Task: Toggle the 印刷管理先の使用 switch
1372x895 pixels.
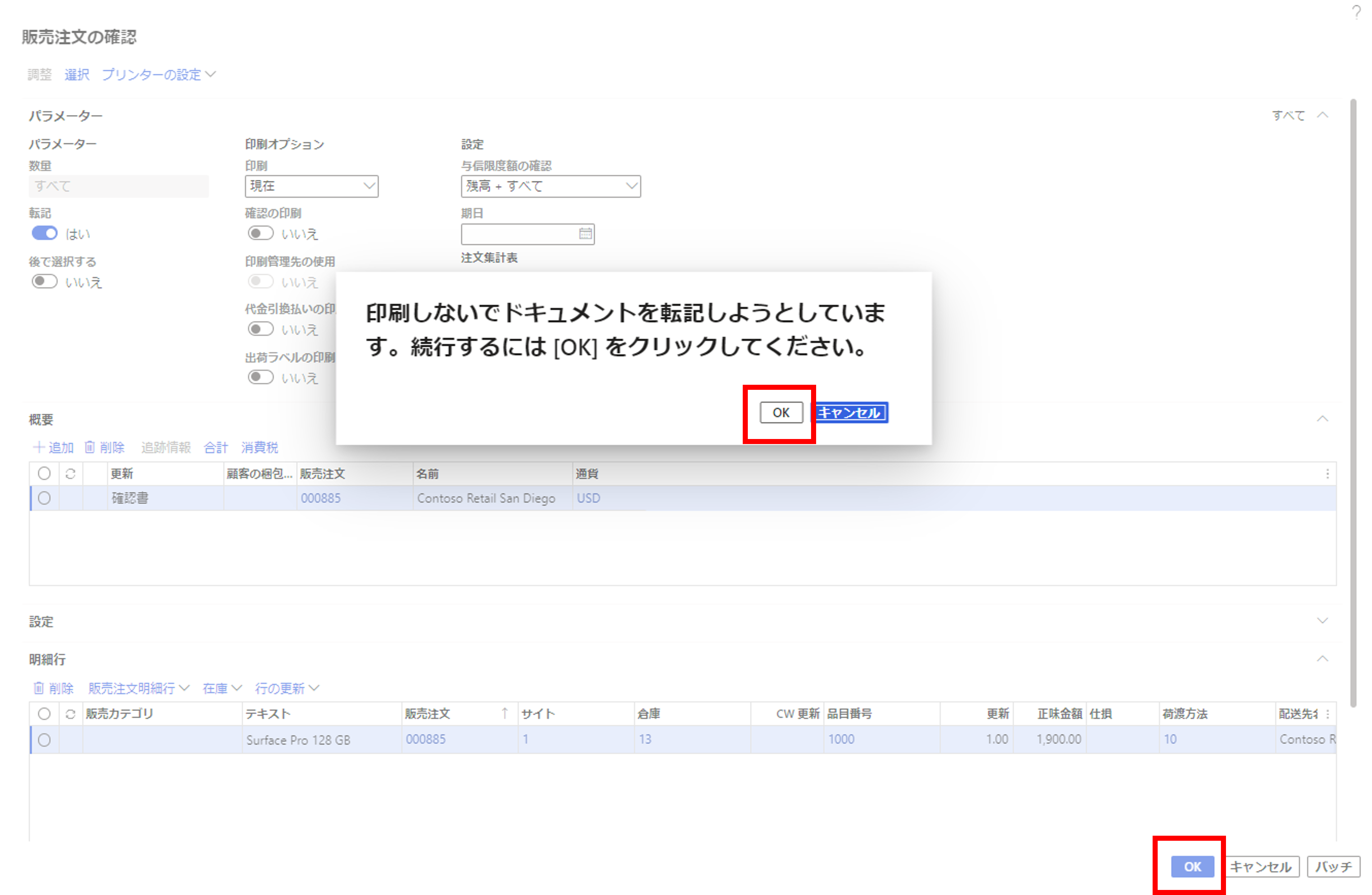Action: [x=261, y=281]
